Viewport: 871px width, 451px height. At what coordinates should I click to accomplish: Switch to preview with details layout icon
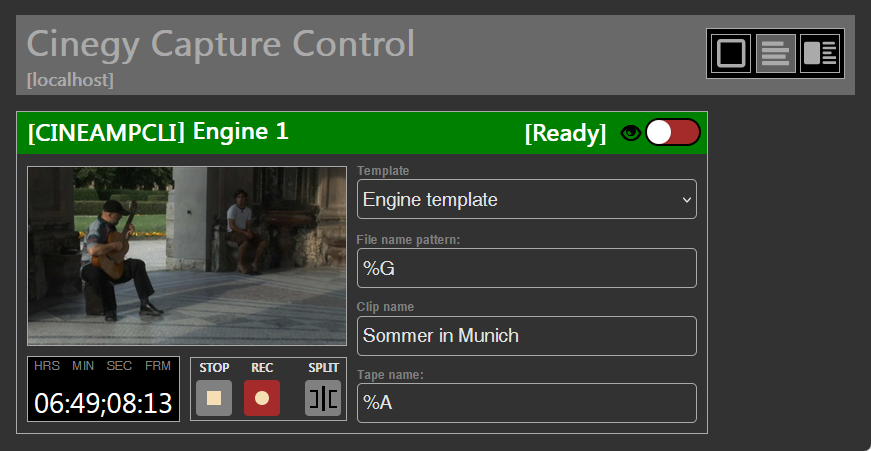[x=820, y=53]
